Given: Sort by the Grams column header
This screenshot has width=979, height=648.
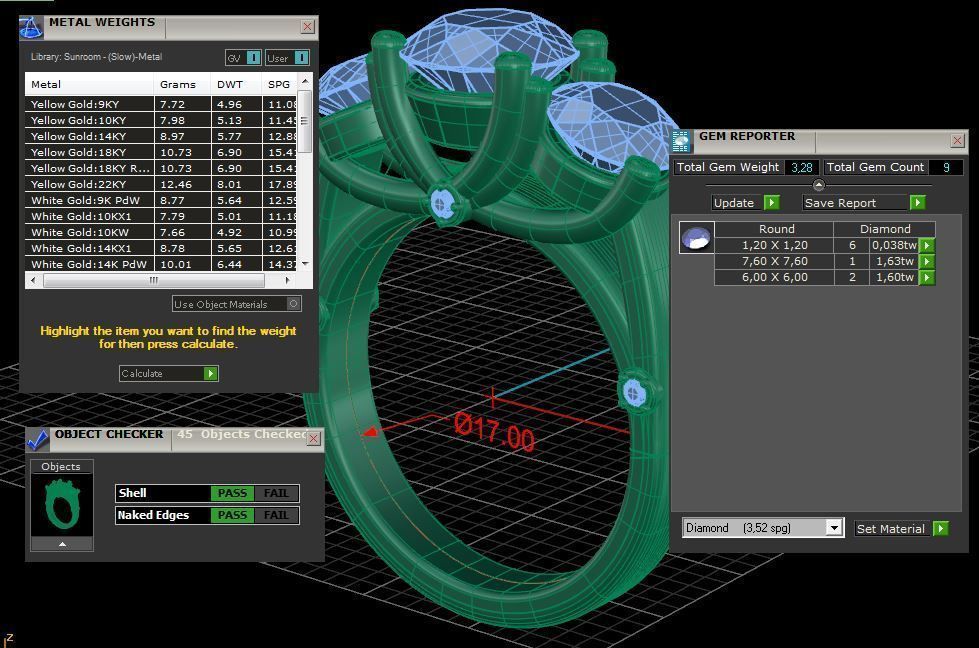Looking at the screenshot, I should [182, 84].
